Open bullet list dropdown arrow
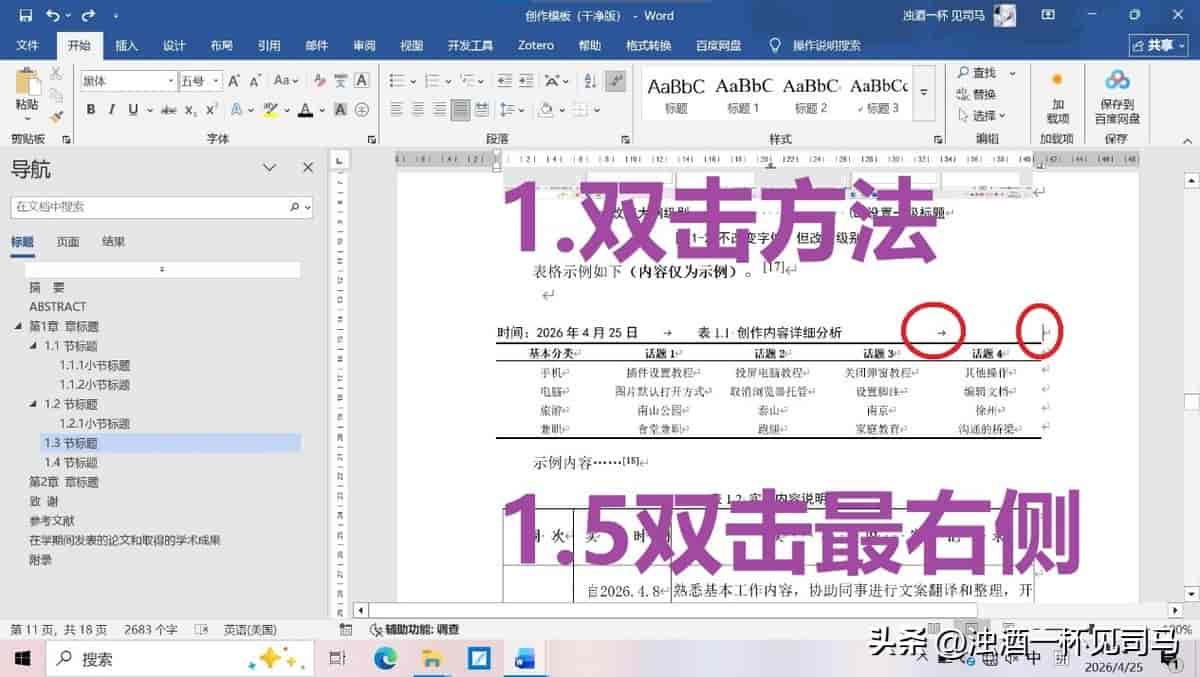Image resolution: width=1200 pixels, height=677 pixels. 413,82
